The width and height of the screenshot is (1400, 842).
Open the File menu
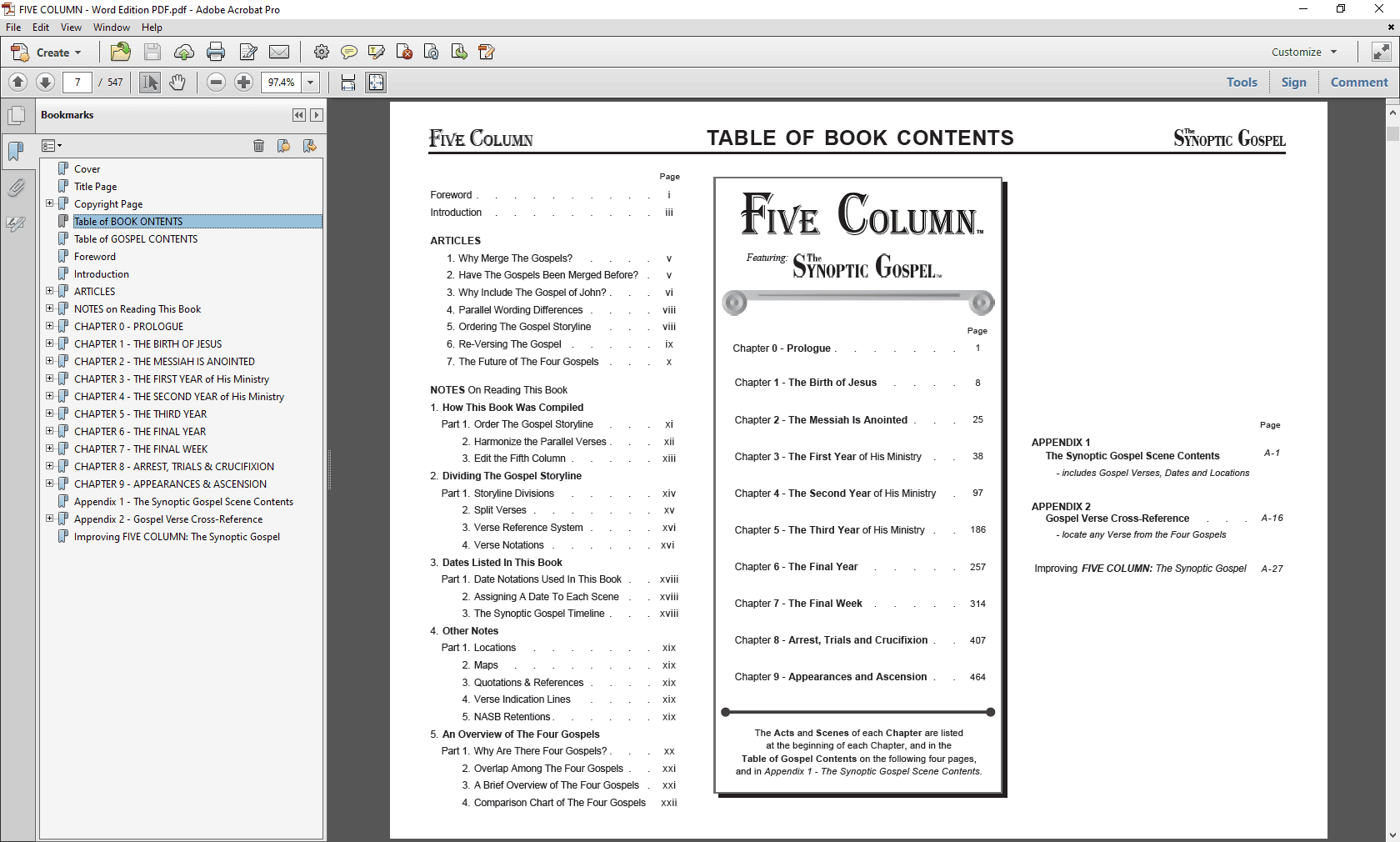click(13, 28)
